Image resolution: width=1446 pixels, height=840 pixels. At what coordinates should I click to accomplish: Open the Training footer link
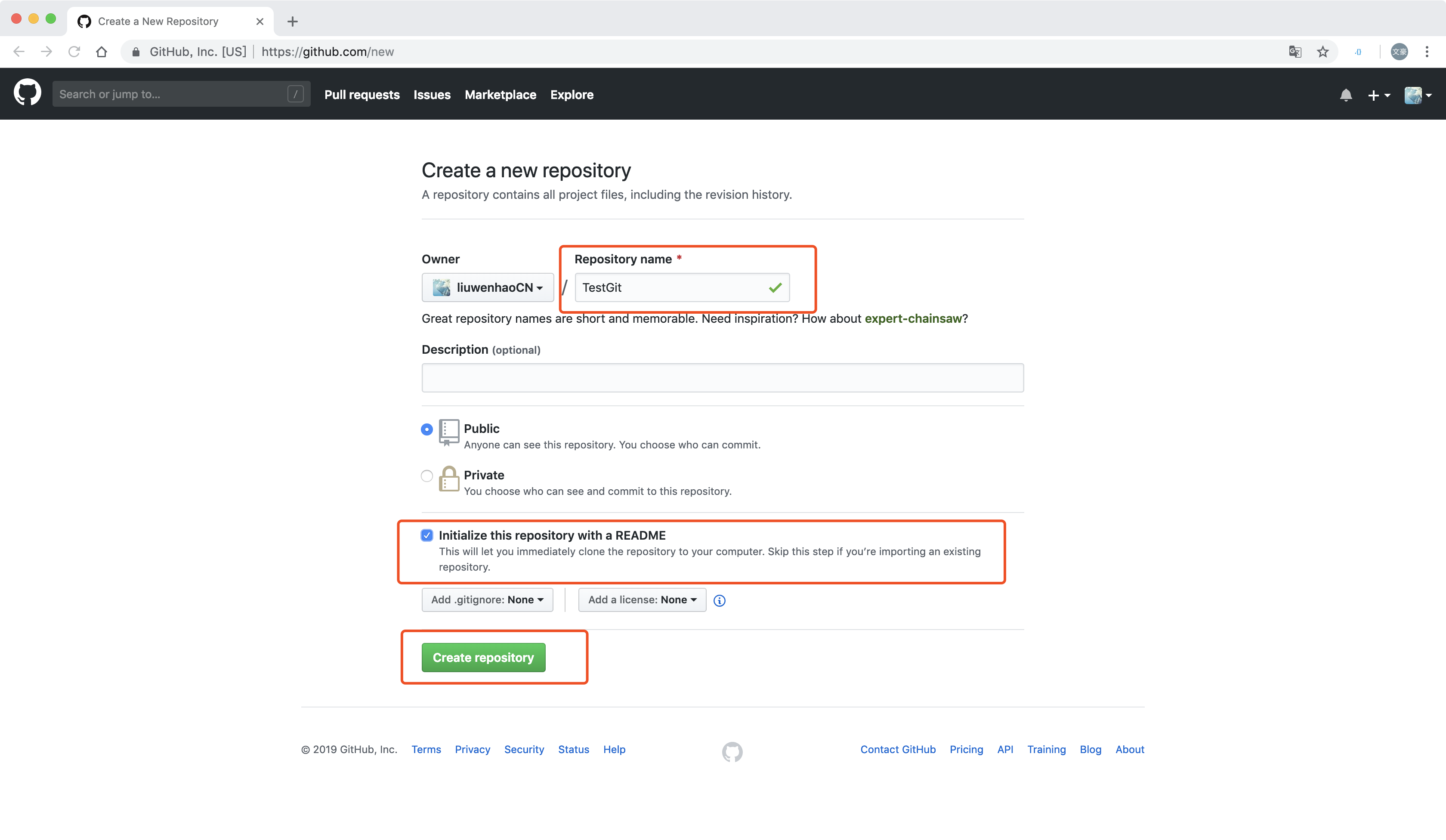pos(1047,749)
